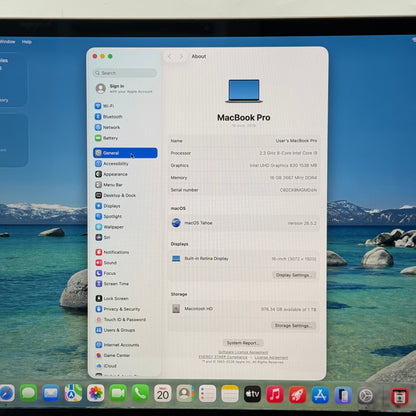
Task: Click the macOS Tahoe row
Action: 244,223
